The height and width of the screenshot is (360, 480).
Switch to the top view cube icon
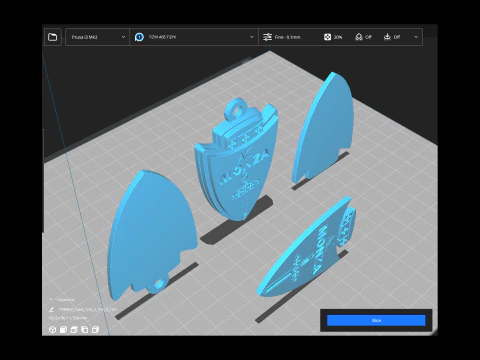tap(74, 330)
